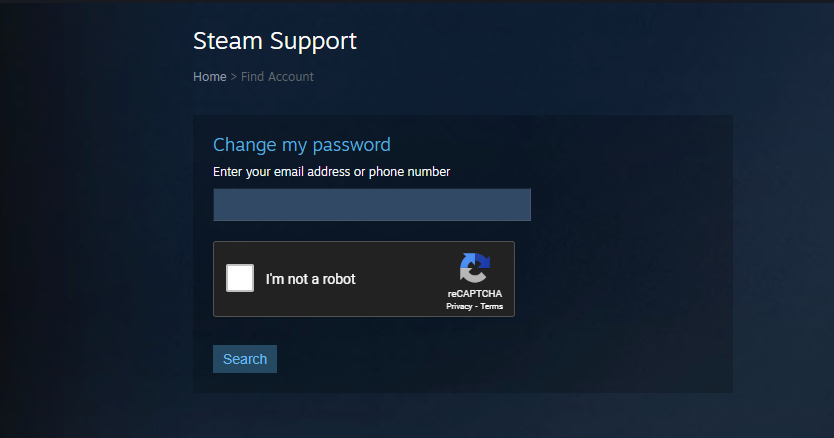Viewport: 834px width, 438px height.
Task: Click the reCAPTCHA text under the logo
Action: coord(474,293)
